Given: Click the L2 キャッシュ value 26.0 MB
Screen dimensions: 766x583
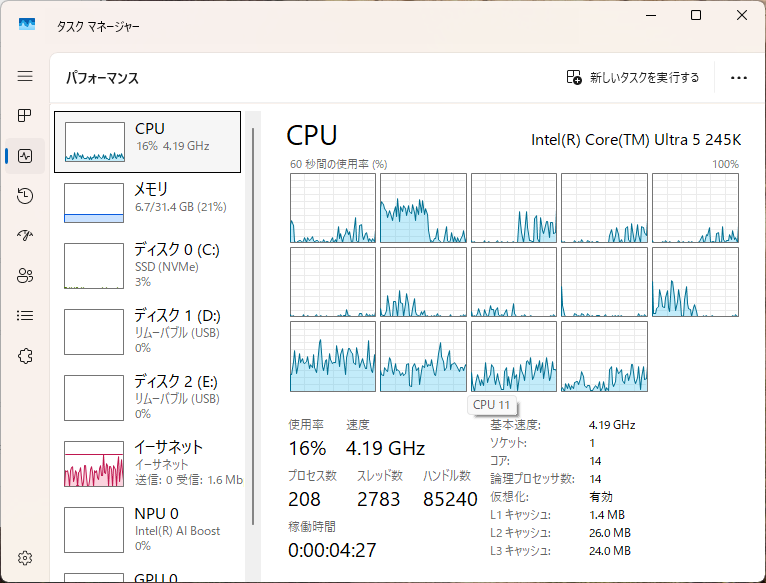Looking at the screenshot, I should coord(610,533).
